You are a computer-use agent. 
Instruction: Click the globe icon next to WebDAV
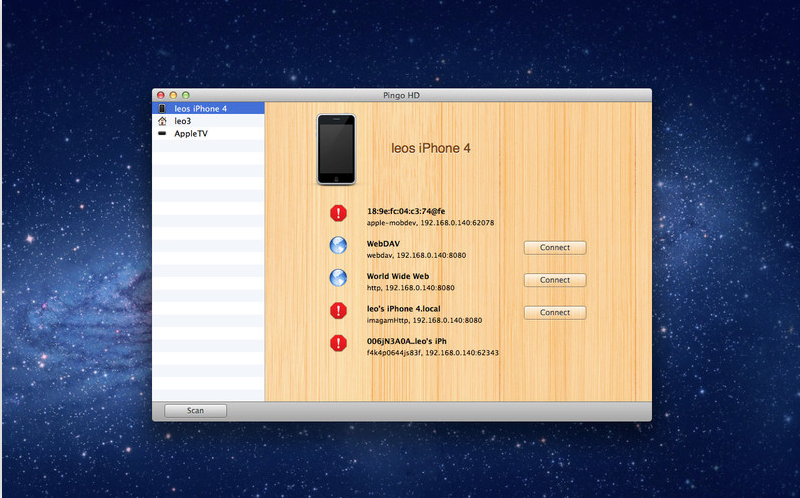[x=338, y=245]
